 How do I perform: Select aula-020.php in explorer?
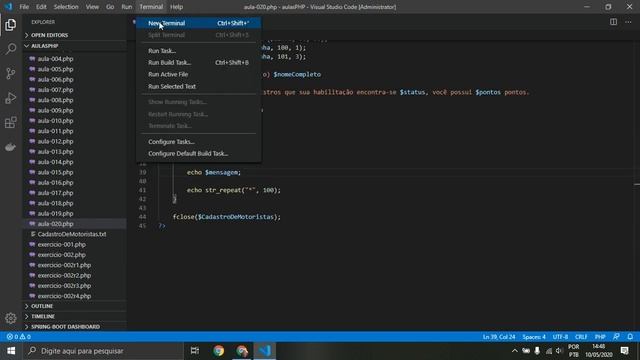click(75, 224)
